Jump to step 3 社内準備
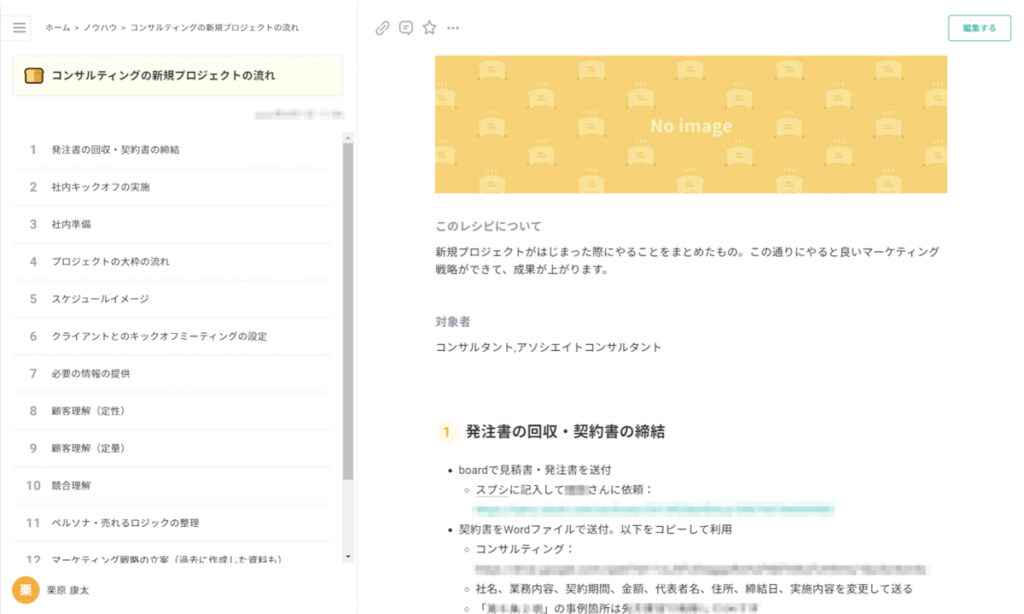Viewport: 1024px width, 614px height. pos(172,224)
